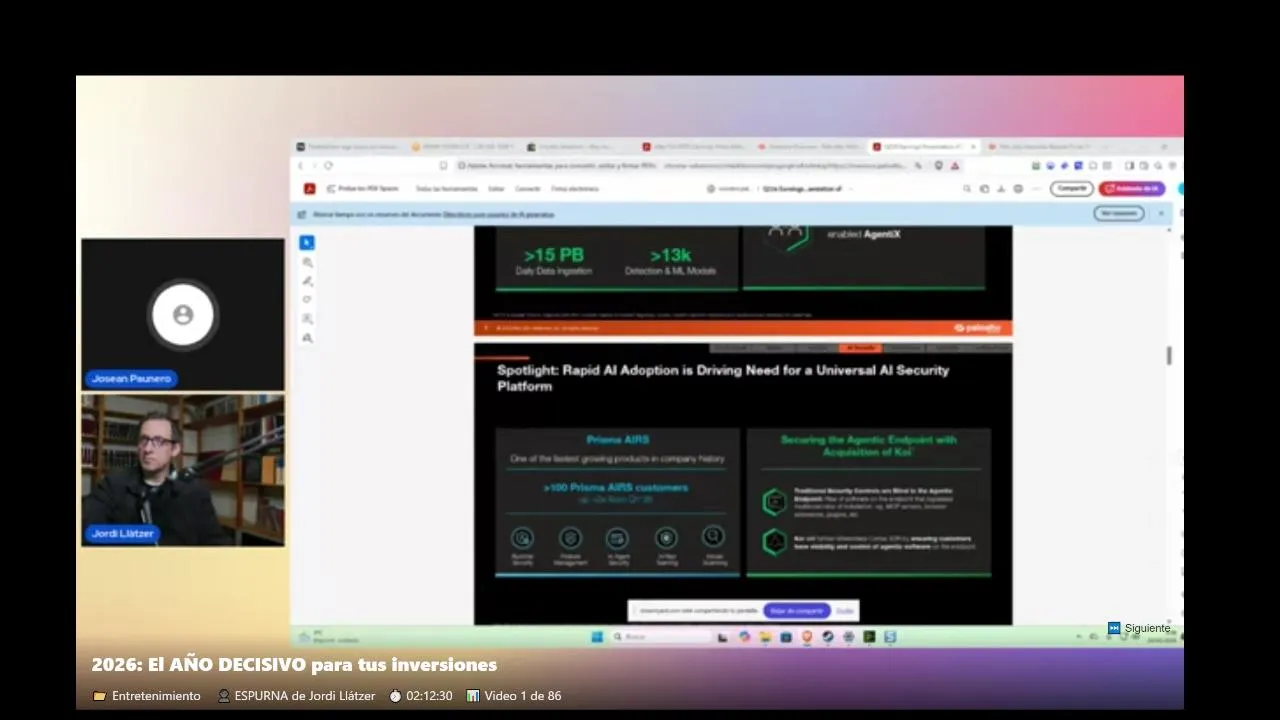Viewport: 1280px width, 720px height.
Task: Open the generative AI user guidelines link
Action: tap(498, 214)
